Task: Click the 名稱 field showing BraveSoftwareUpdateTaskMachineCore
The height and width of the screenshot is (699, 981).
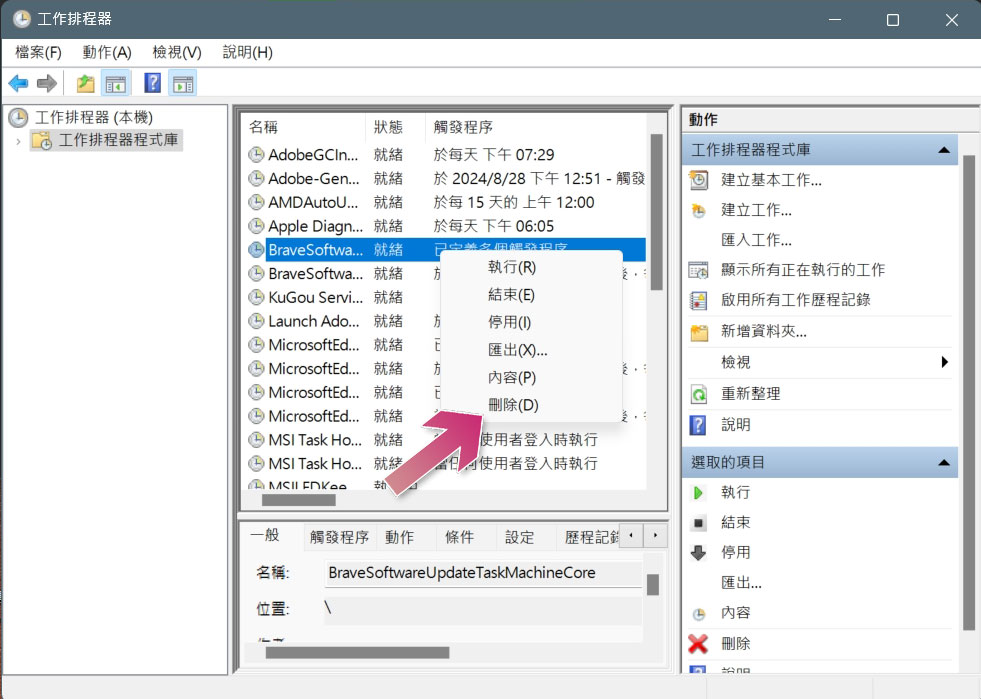Action: click(x=483, y=573)
